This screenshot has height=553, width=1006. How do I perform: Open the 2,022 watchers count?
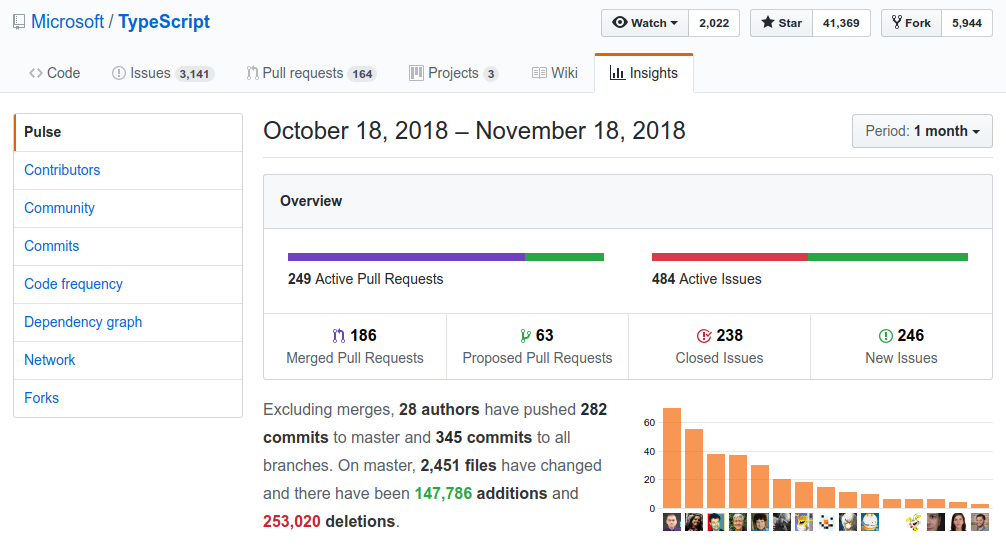(714, 23)
